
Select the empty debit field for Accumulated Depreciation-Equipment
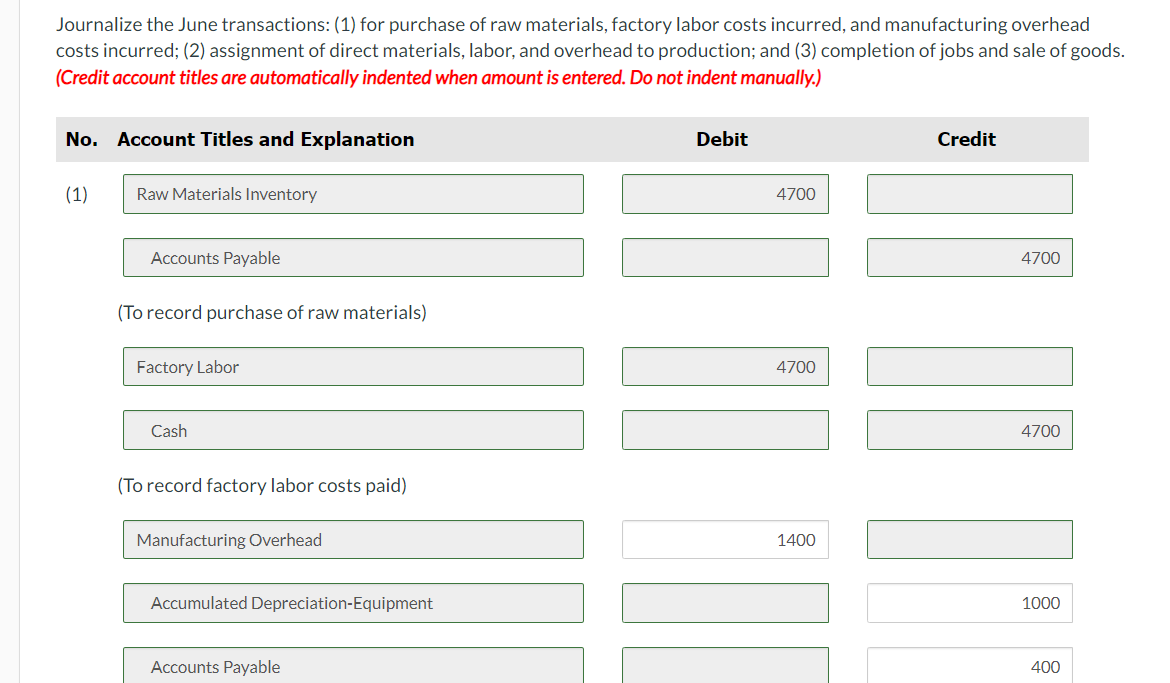pyautogui.click(x=725, y=603)
